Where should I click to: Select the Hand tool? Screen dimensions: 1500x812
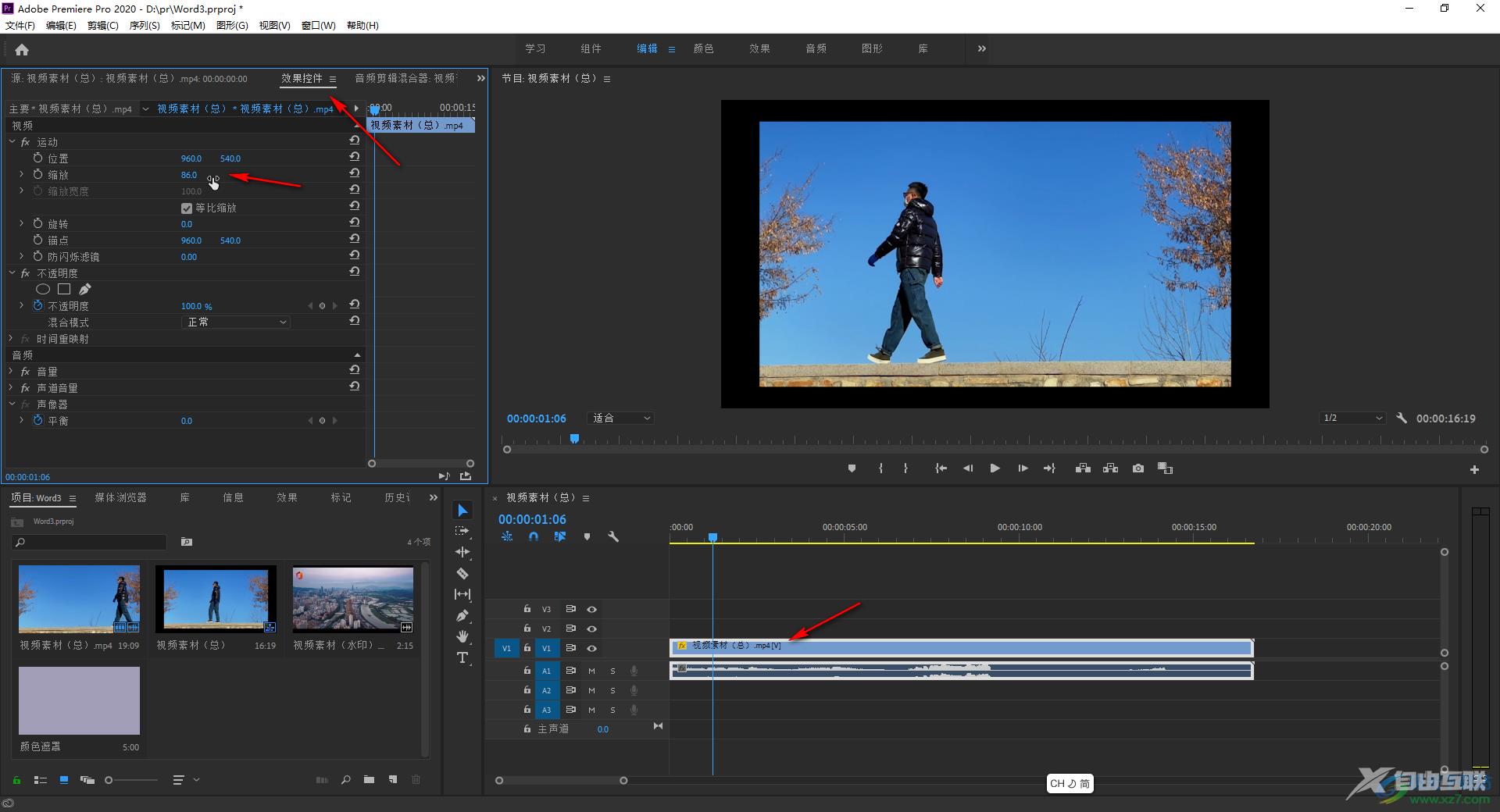(462, 636)
